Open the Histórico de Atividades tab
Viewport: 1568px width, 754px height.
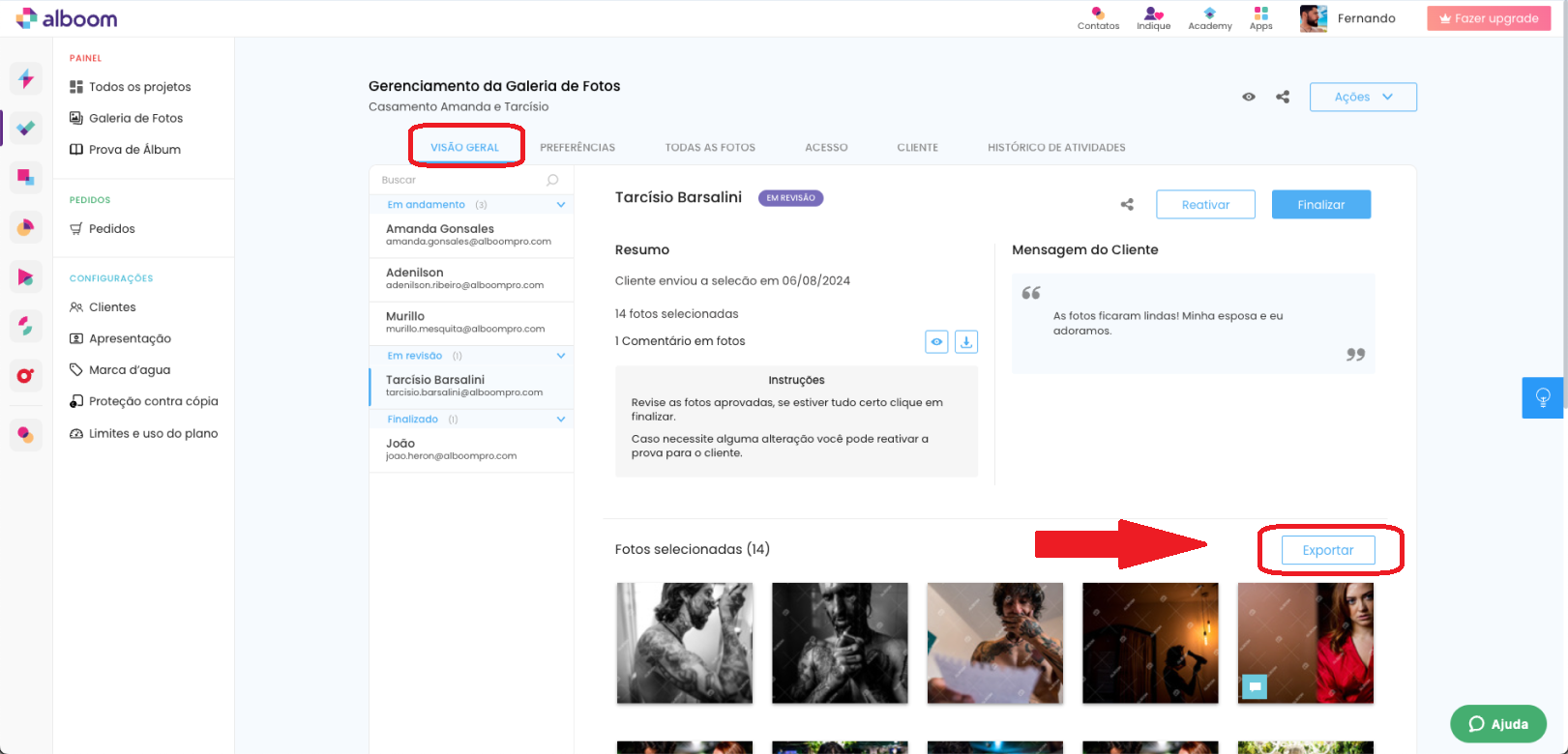[x=1056, y=147]
